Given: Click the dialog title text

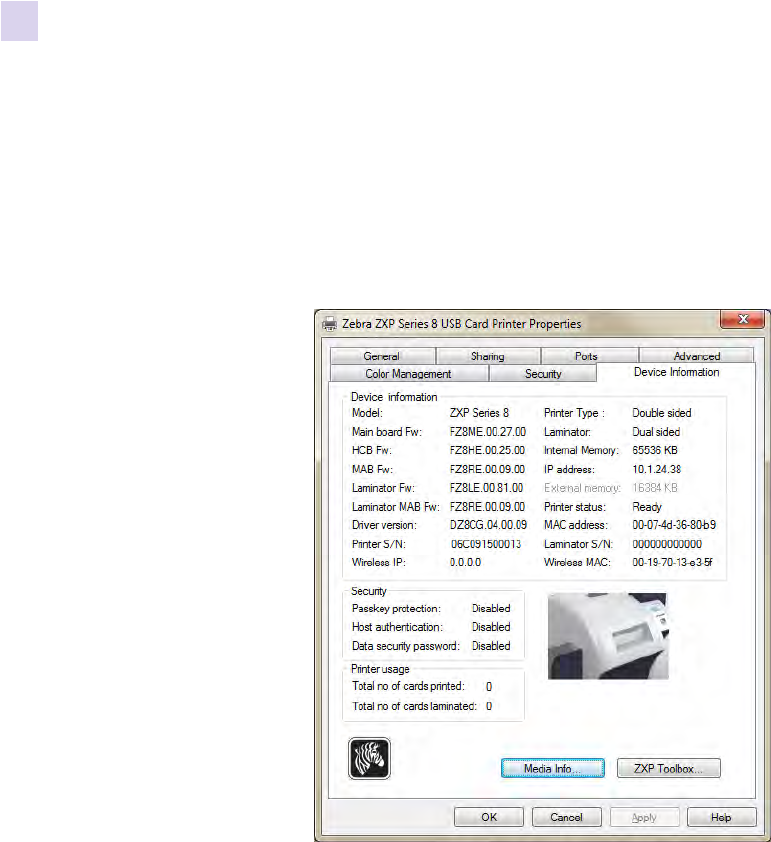Looking at the screenshot, I should 462,324.
